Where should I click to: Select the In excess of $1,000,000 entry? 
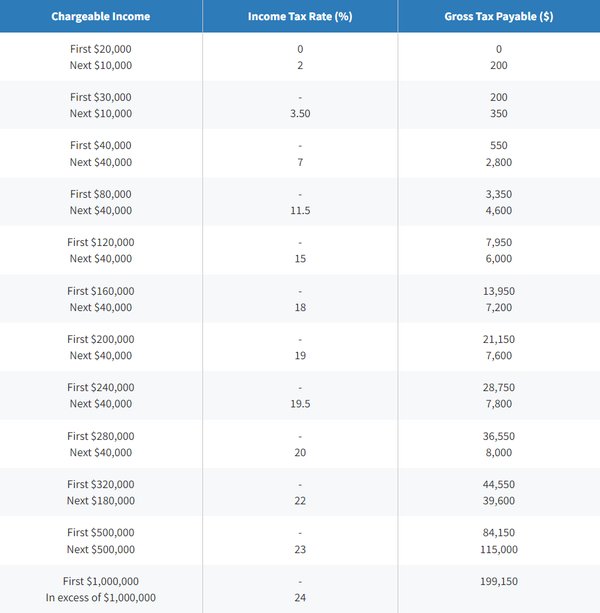pos(101,597)
